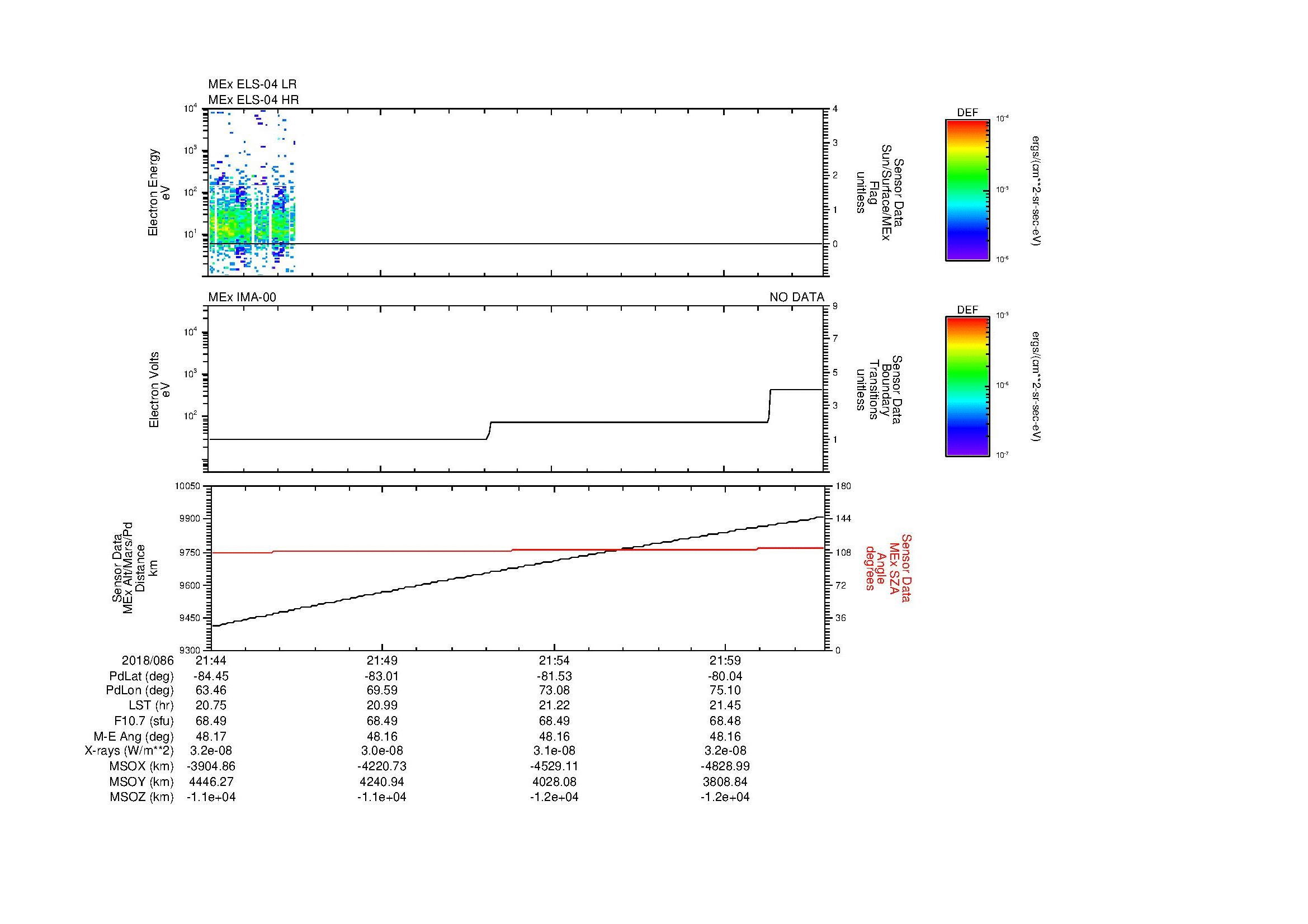This screenshot has height=924, width=1308.
Task: Click the 'Electron Energy eV' axis label
Action: point(159,192)
